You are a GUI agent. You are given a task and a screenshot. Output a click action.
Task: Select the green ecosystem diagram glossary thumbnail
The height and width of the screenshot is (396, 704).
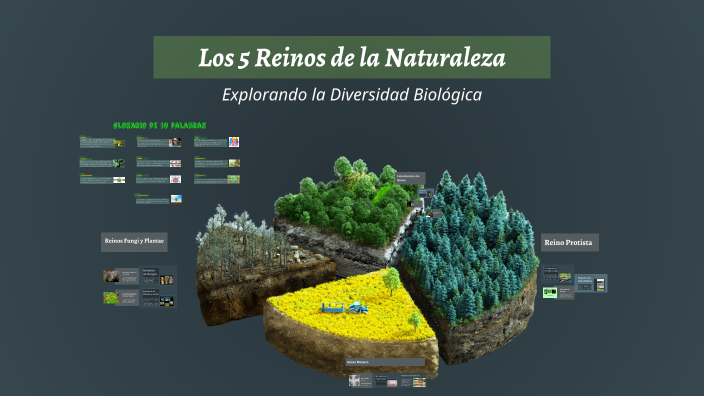[x=233, y=179]
